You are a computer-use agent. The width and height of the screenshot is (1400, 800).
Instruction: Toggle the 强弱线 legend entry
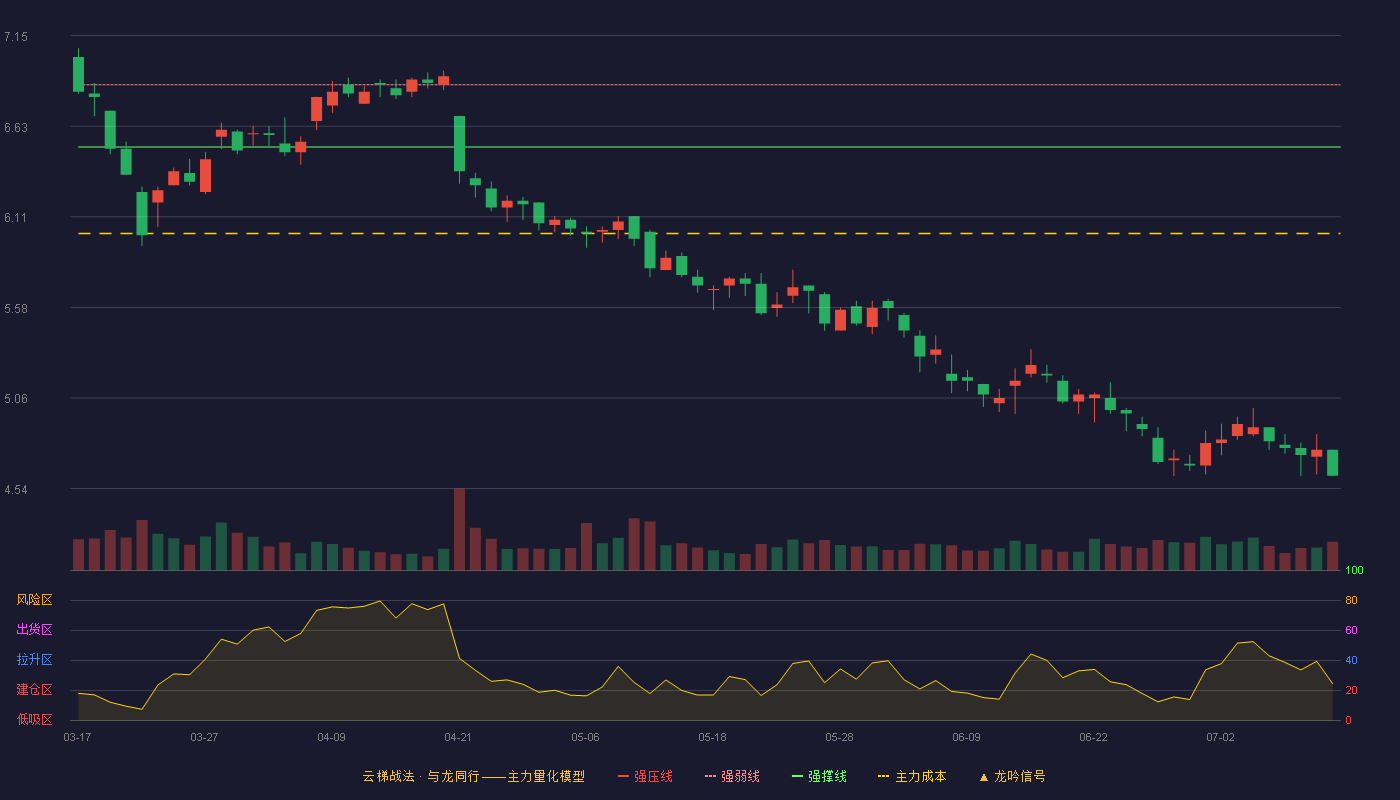click(x=732, y=776)
